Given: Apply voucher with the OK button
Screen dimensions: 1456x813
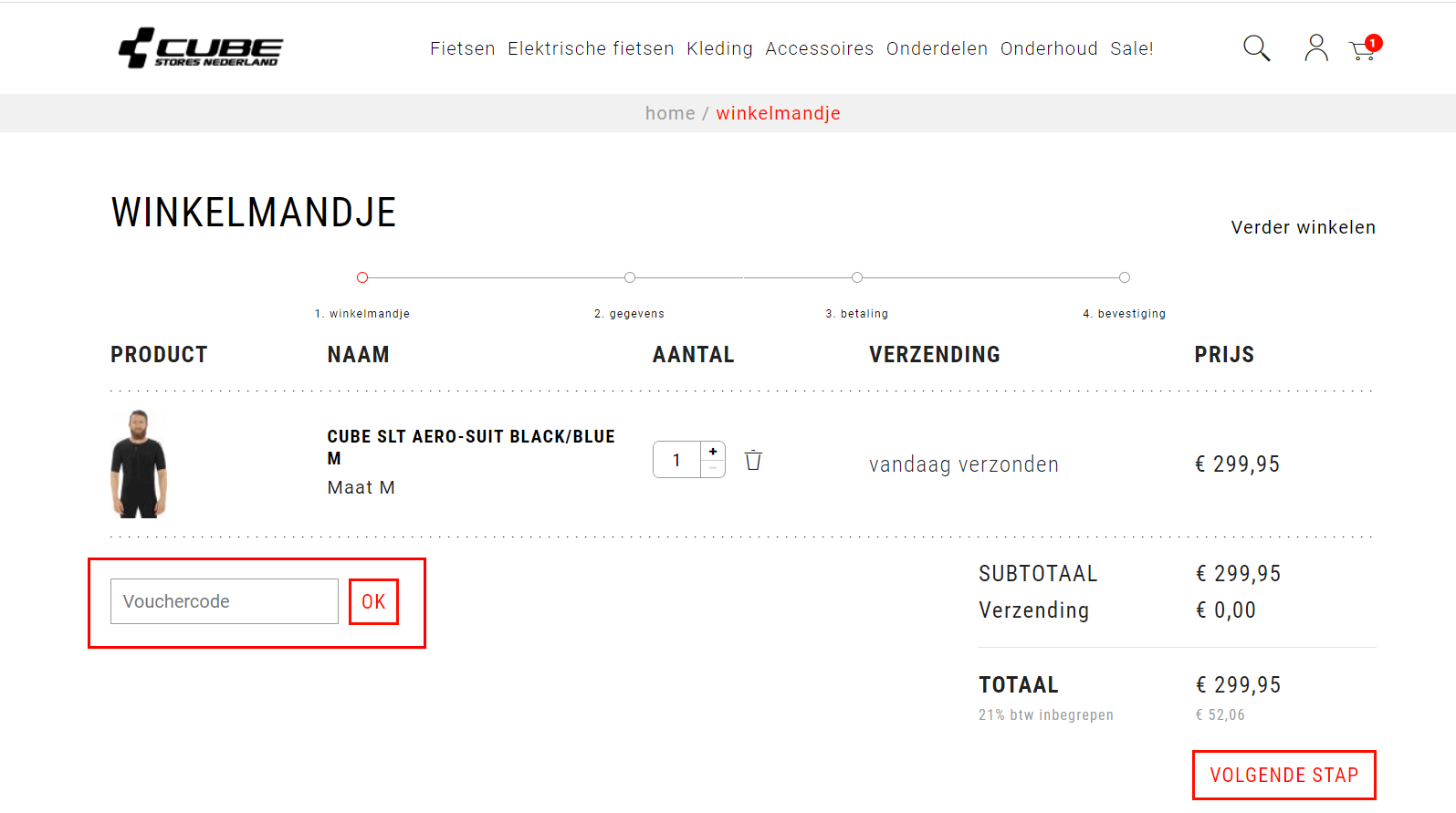Looking at the screenshot, I should coord(373,601).
